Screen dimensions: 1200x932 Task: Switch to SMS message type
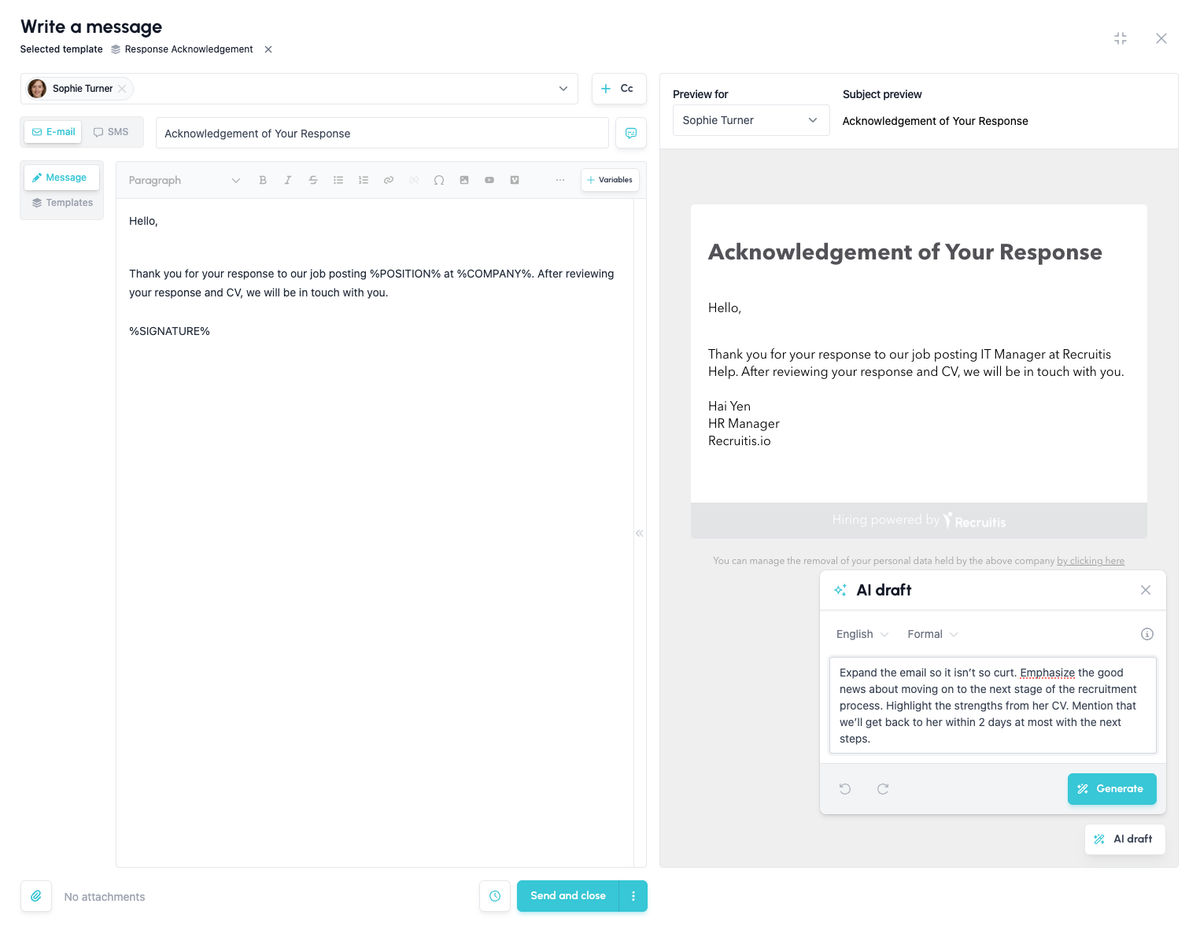coord(111,132)
